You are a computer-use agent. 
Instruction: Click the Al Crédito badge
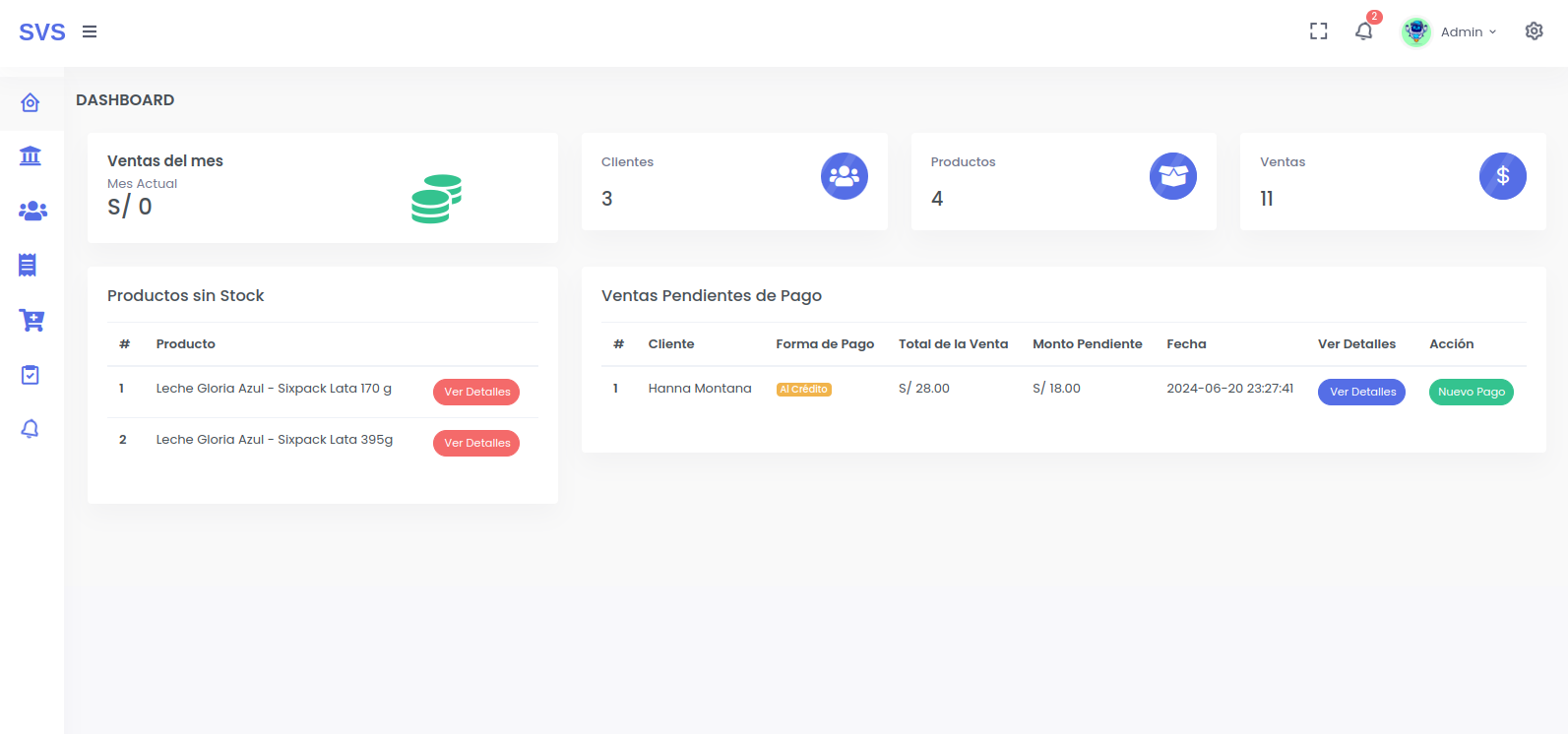(x=804, y=390)
